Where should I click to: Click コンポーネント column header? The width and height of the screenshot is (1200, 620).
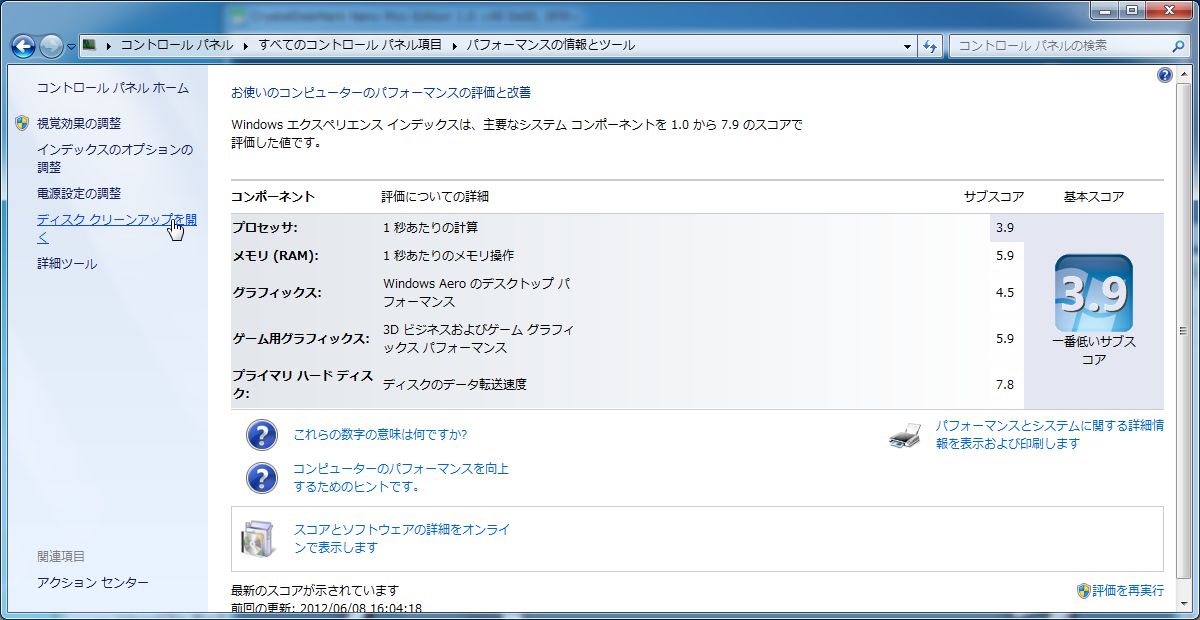pyautogui.click(x=273, y=197)
